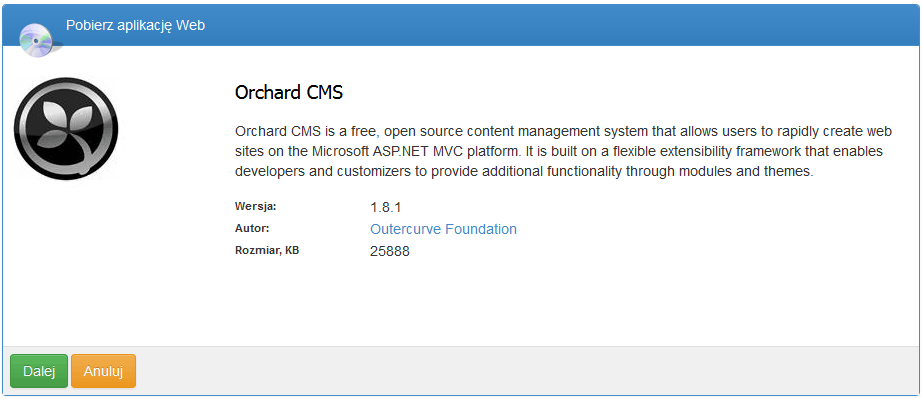Click the 'Rozmiar, KB' field label

[267, 251]
